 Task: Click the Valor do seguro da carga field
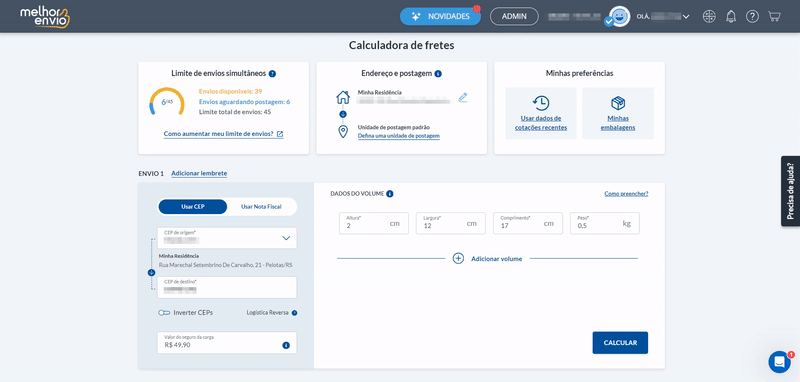227,342
